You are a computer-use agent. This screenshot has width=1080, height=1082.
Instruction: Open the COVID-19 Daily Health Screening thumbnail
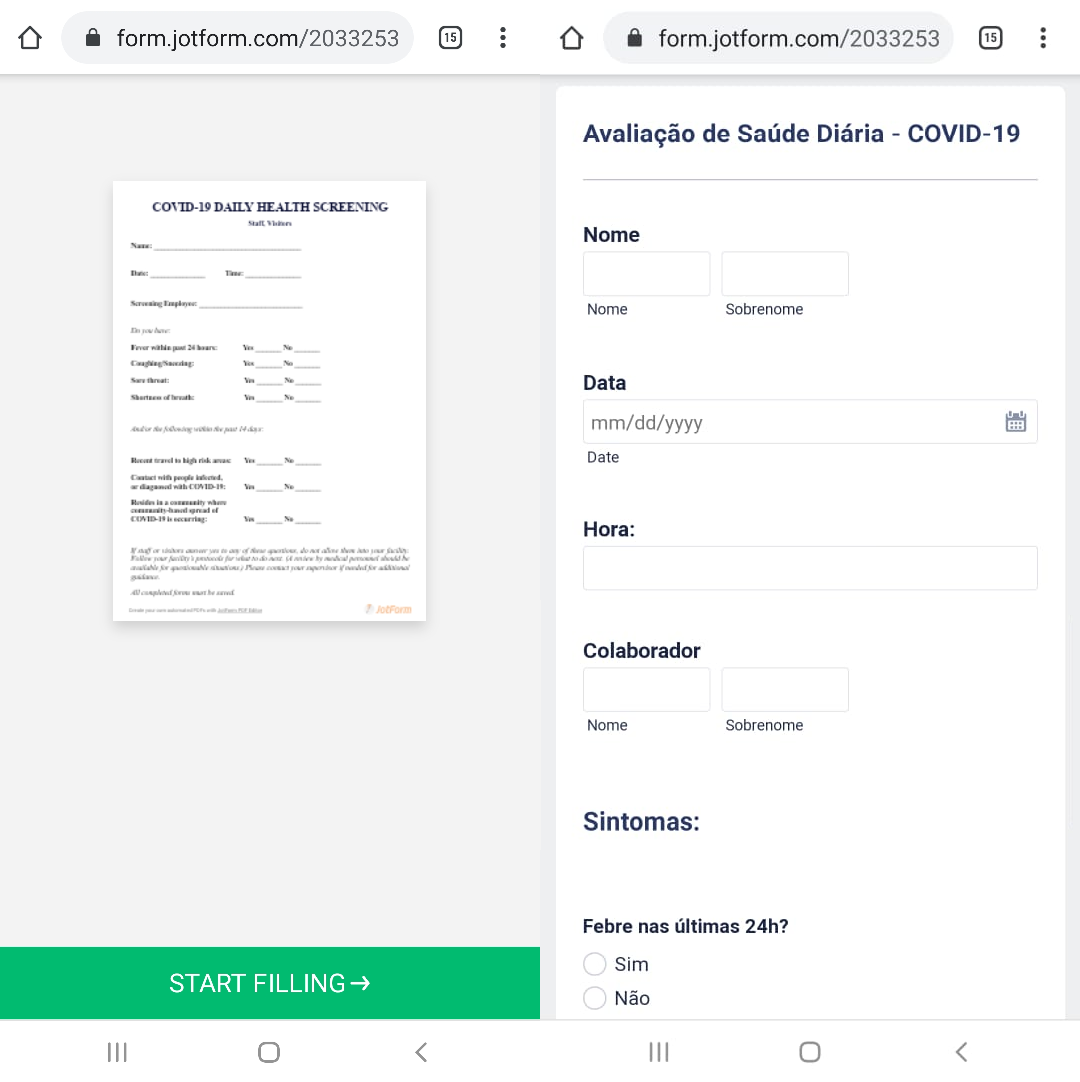[269, 400]
